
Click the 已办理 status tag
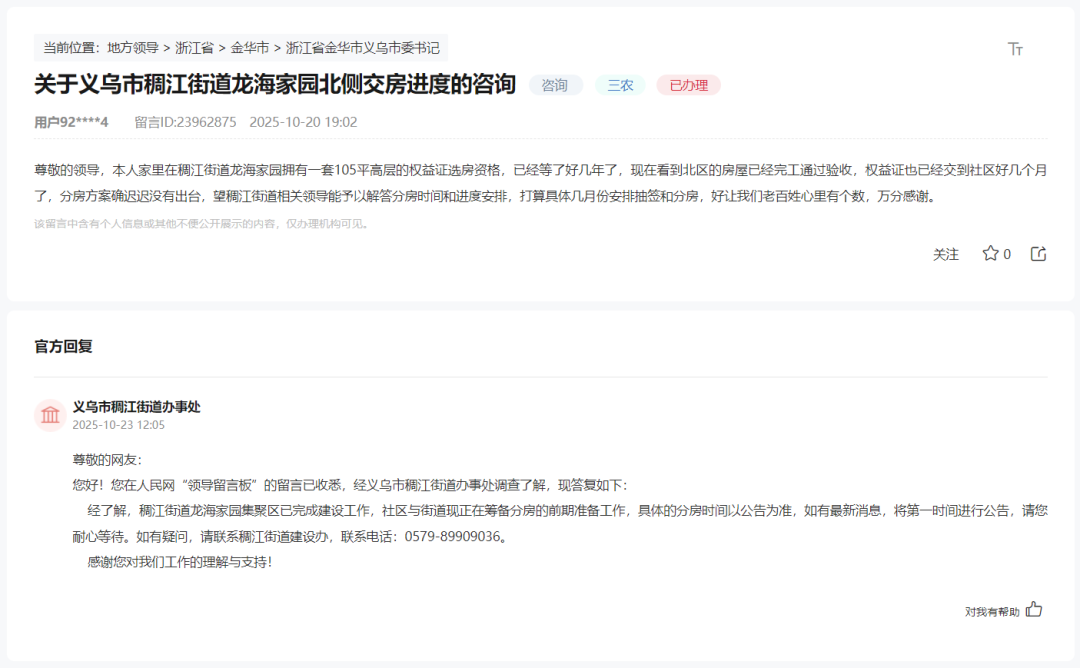[x=688, y=85]
